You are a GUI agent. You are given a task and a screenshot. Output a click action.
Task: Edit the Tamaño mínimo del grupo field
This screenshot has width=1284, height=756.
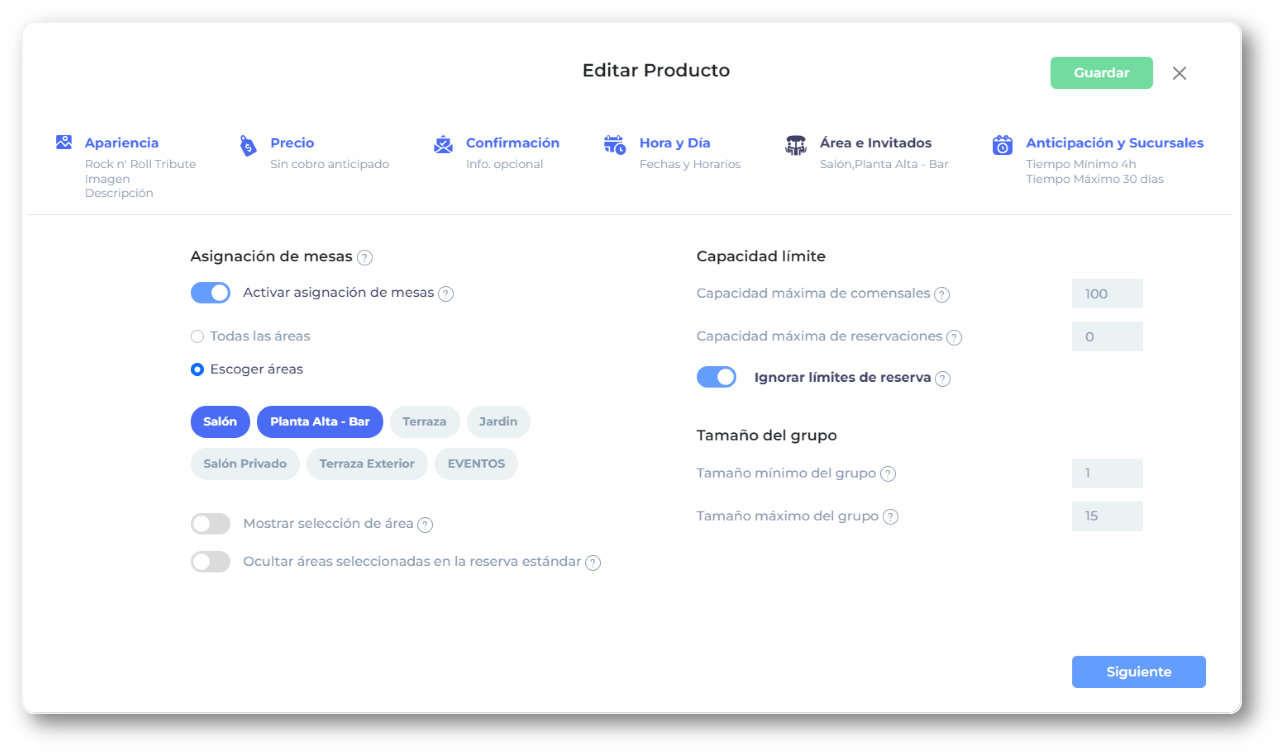1107,473
